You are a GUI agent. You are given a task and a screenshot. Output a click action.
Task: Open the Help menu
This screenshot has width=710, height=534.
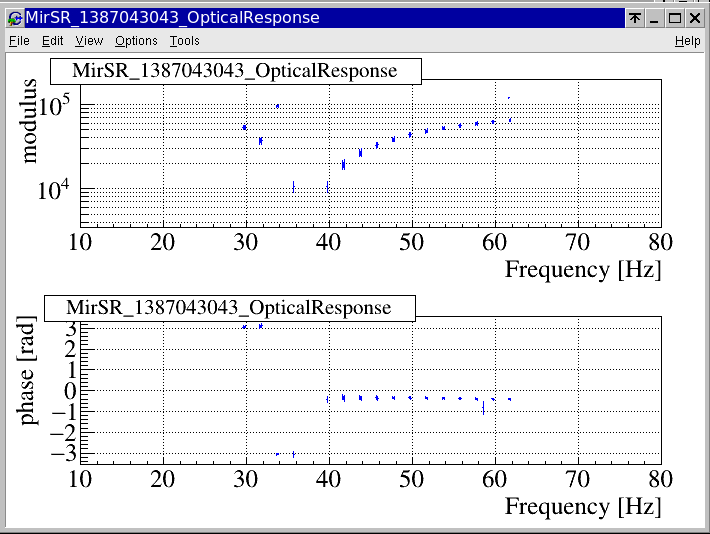point(687,41)
